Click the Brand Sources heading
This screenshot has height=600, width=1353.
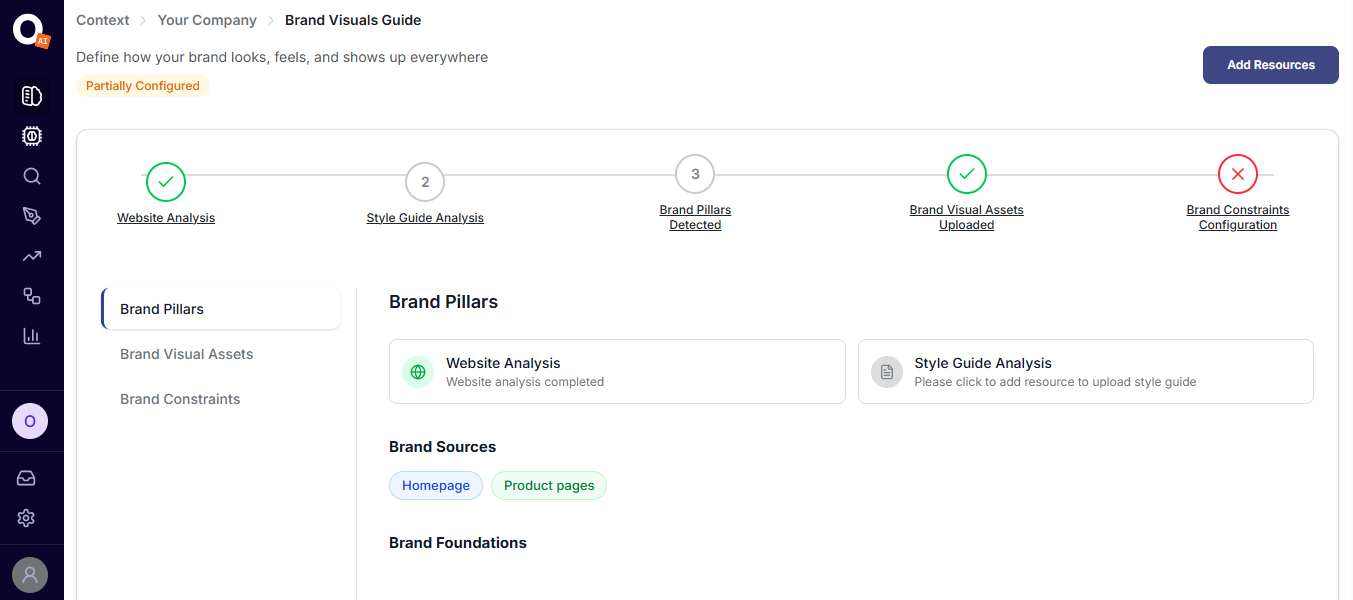tap(443, 447)
